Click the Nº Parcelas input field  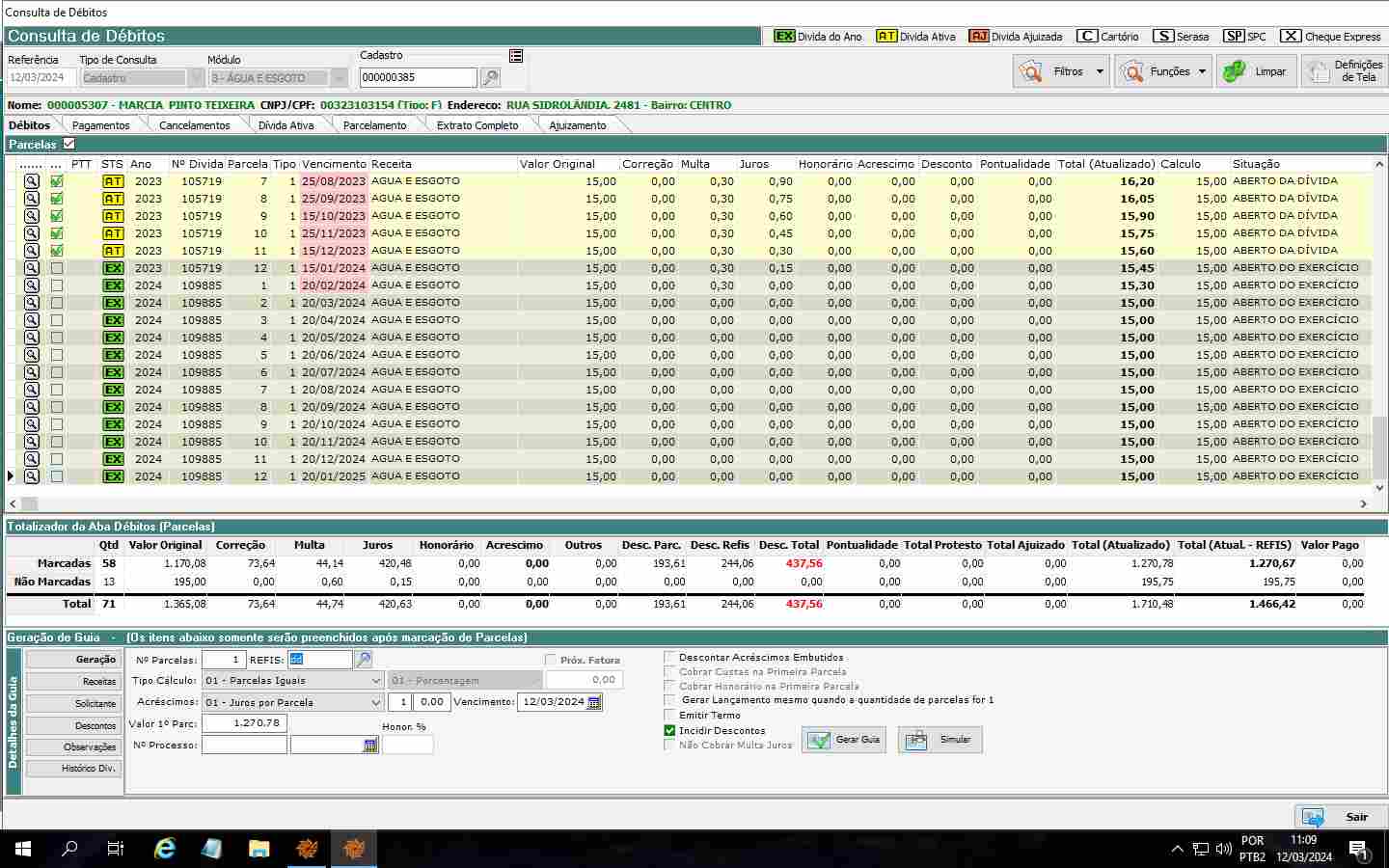click(x=224, y=660)
